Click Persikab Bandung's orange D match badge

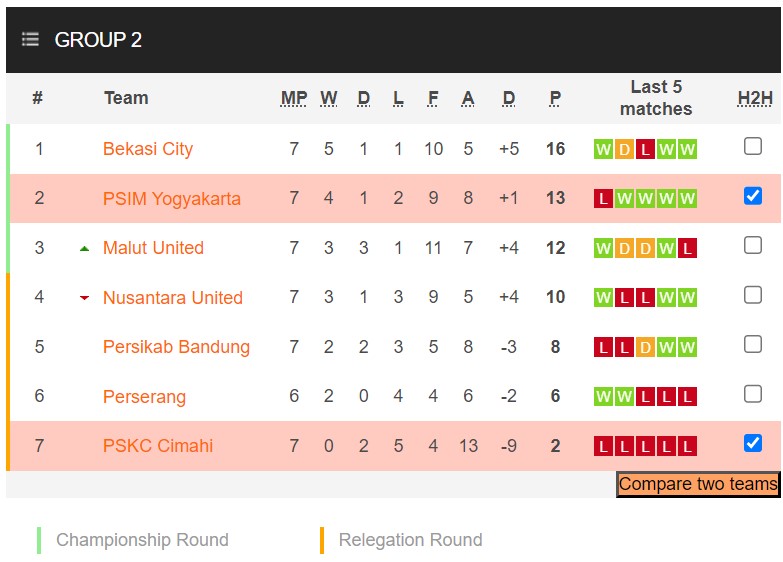pyautogui.click(x=645, y=348)
